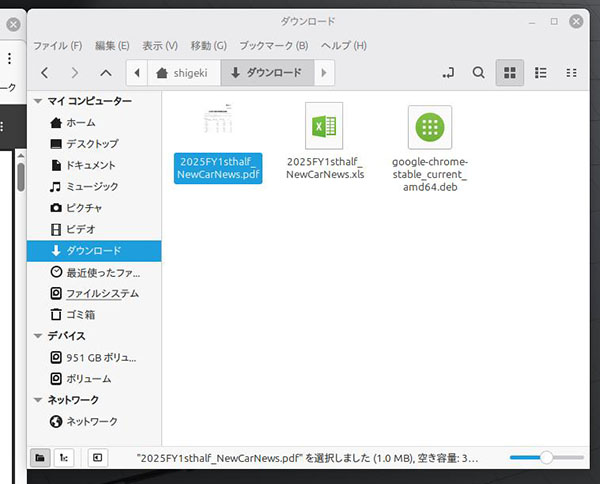Adjust the icon zoom slider
This screenshot has width=600, height=484.
click(546, 457)
